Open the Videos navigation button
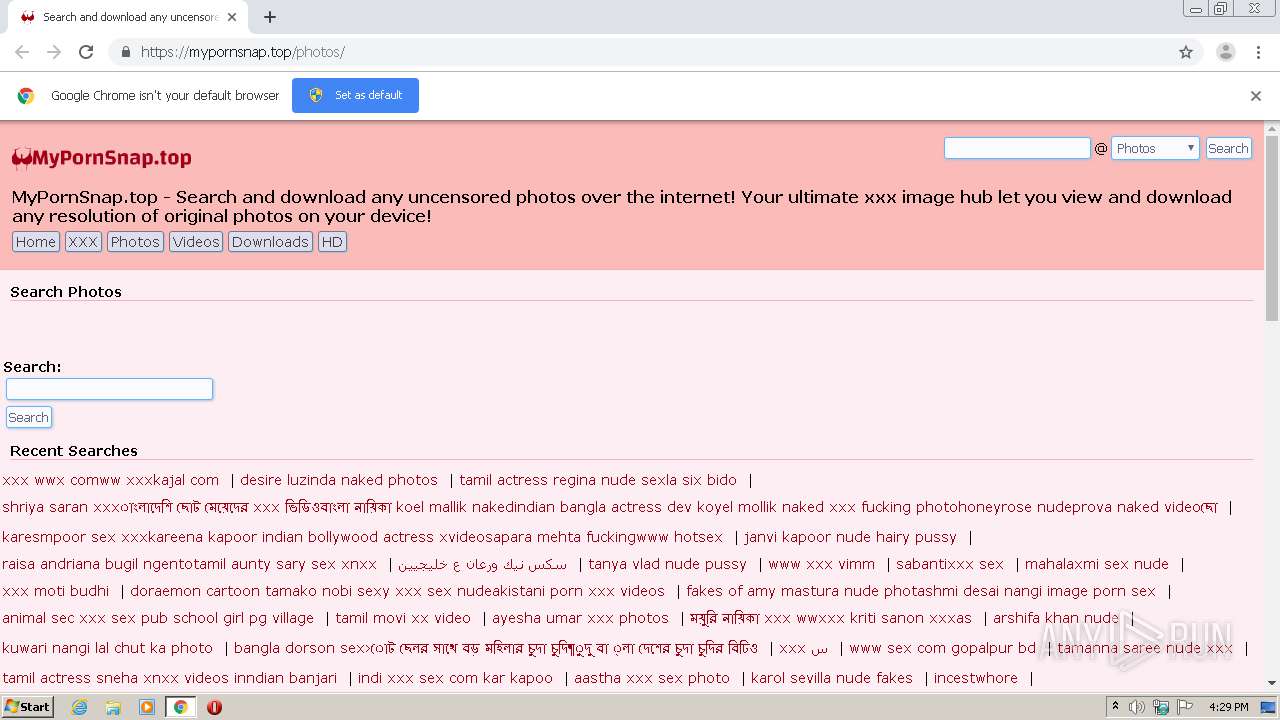 (x=196, y=242)
